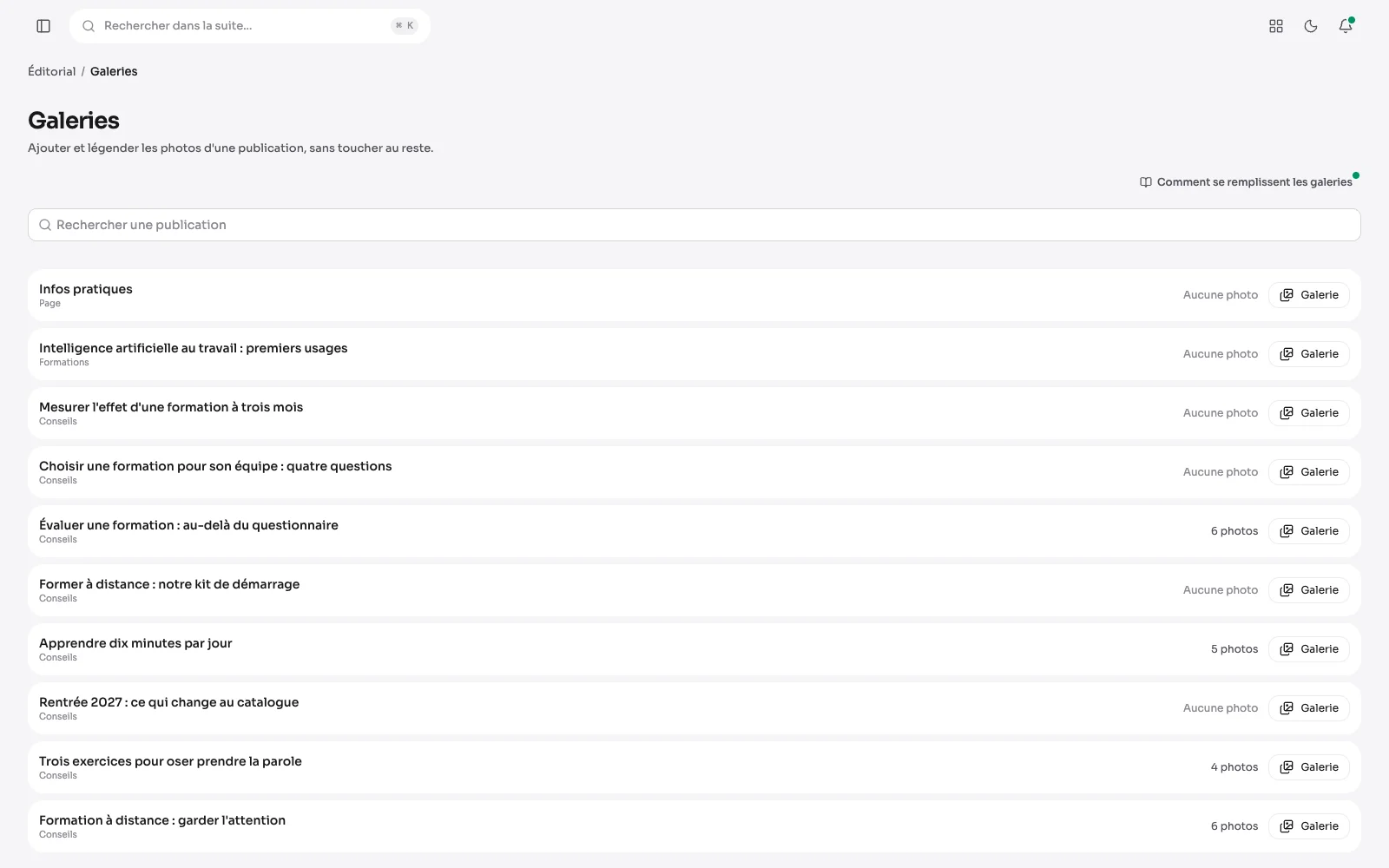Viewport: 1389px width, 868px height.
Task: Open Galerie for Choisir une formation
Action: (x=1309, y=472)
